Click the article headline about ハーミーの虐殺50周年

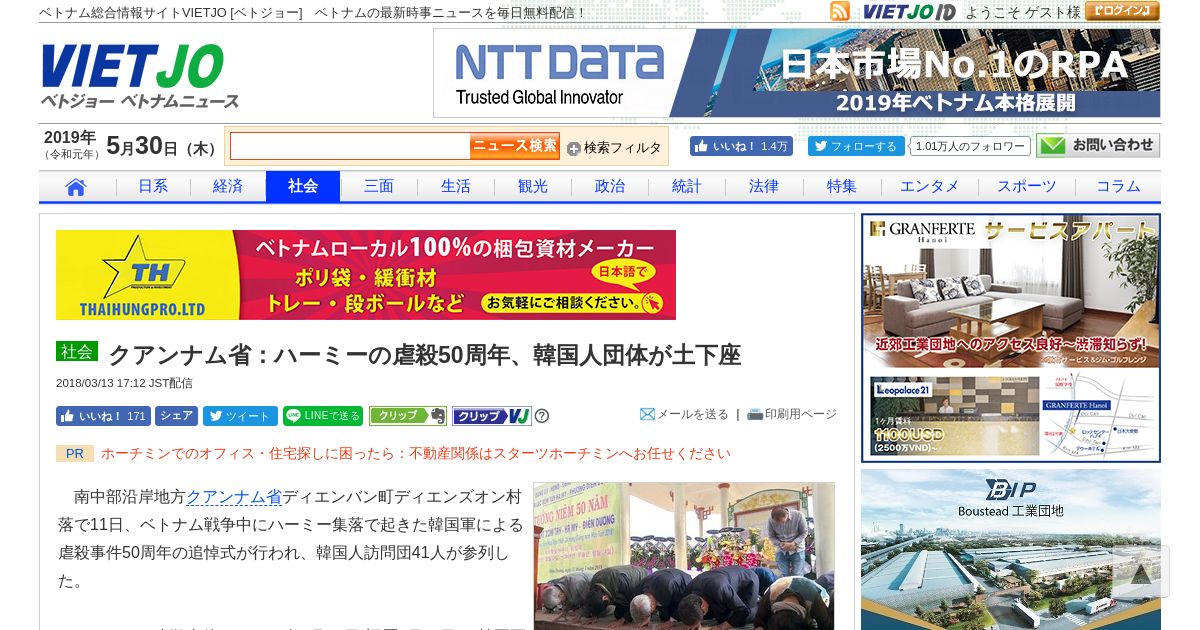point(424,355)
